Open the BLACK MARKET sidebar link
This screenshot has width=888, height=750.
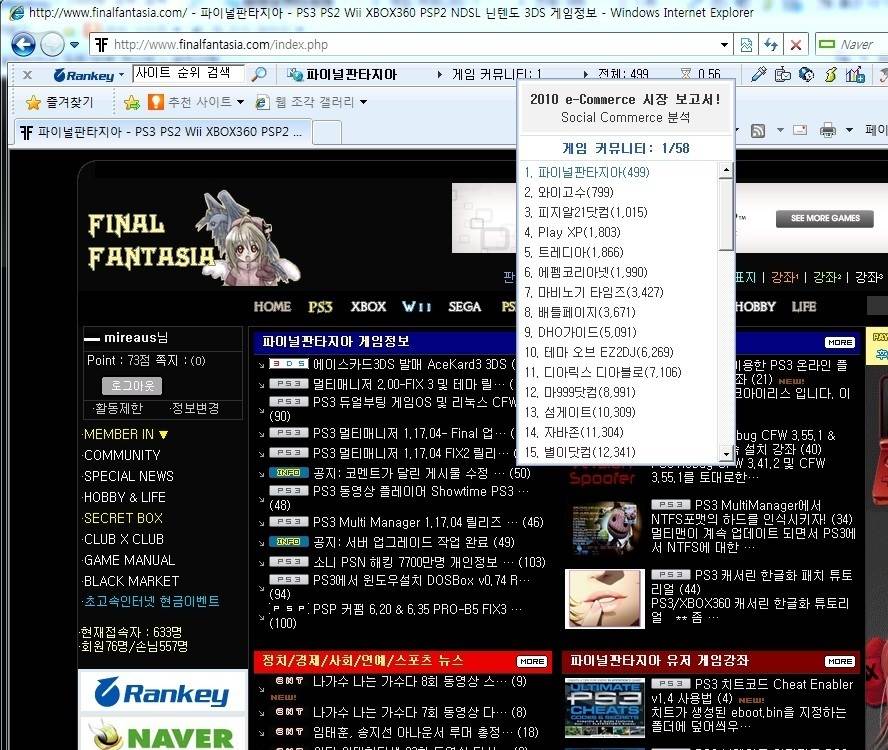pos(131,581)
